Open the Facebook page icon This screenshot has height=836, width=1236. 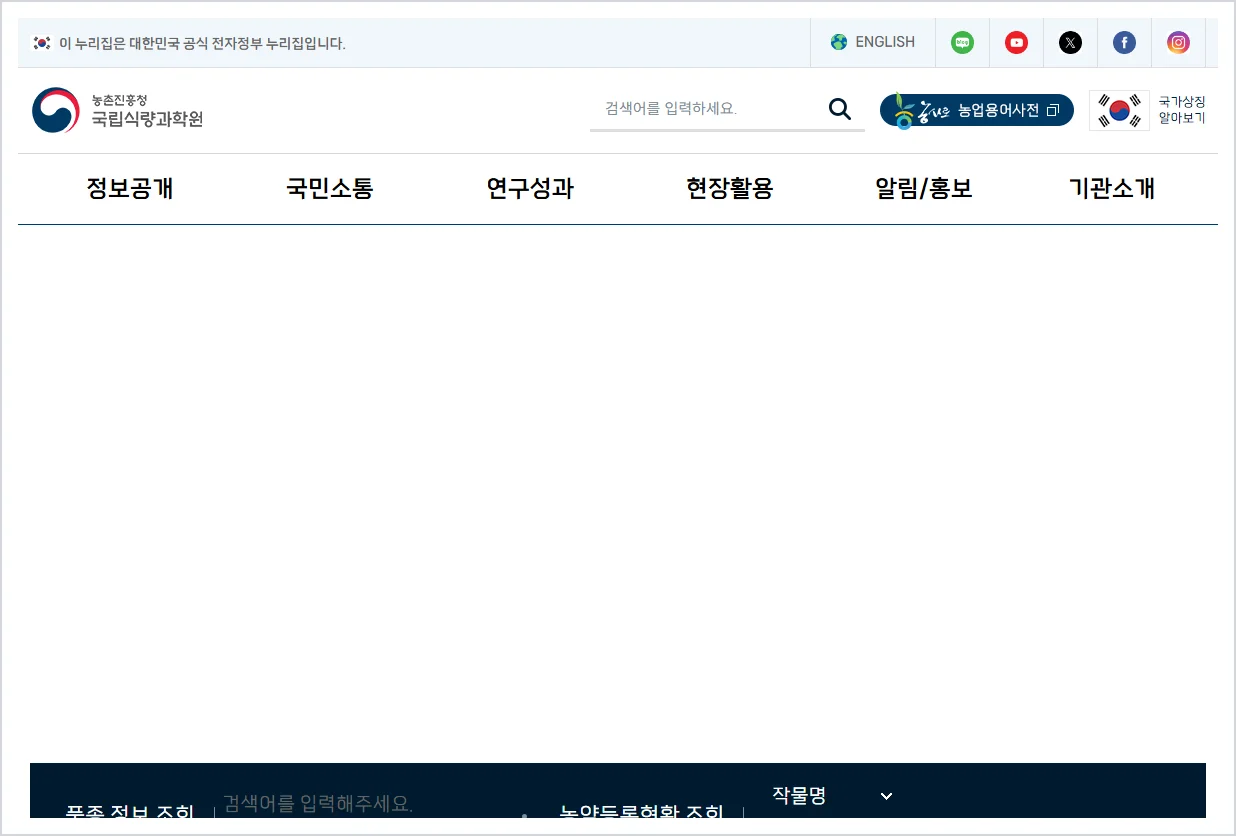click(1124, 43)
